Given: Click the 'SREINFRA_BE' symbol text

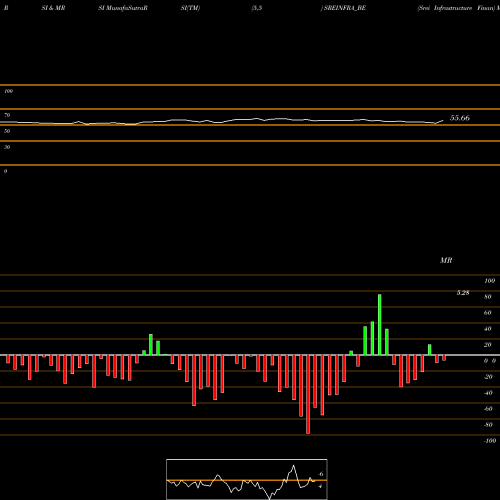Looking at the screenshot, I should click(345, 8).
